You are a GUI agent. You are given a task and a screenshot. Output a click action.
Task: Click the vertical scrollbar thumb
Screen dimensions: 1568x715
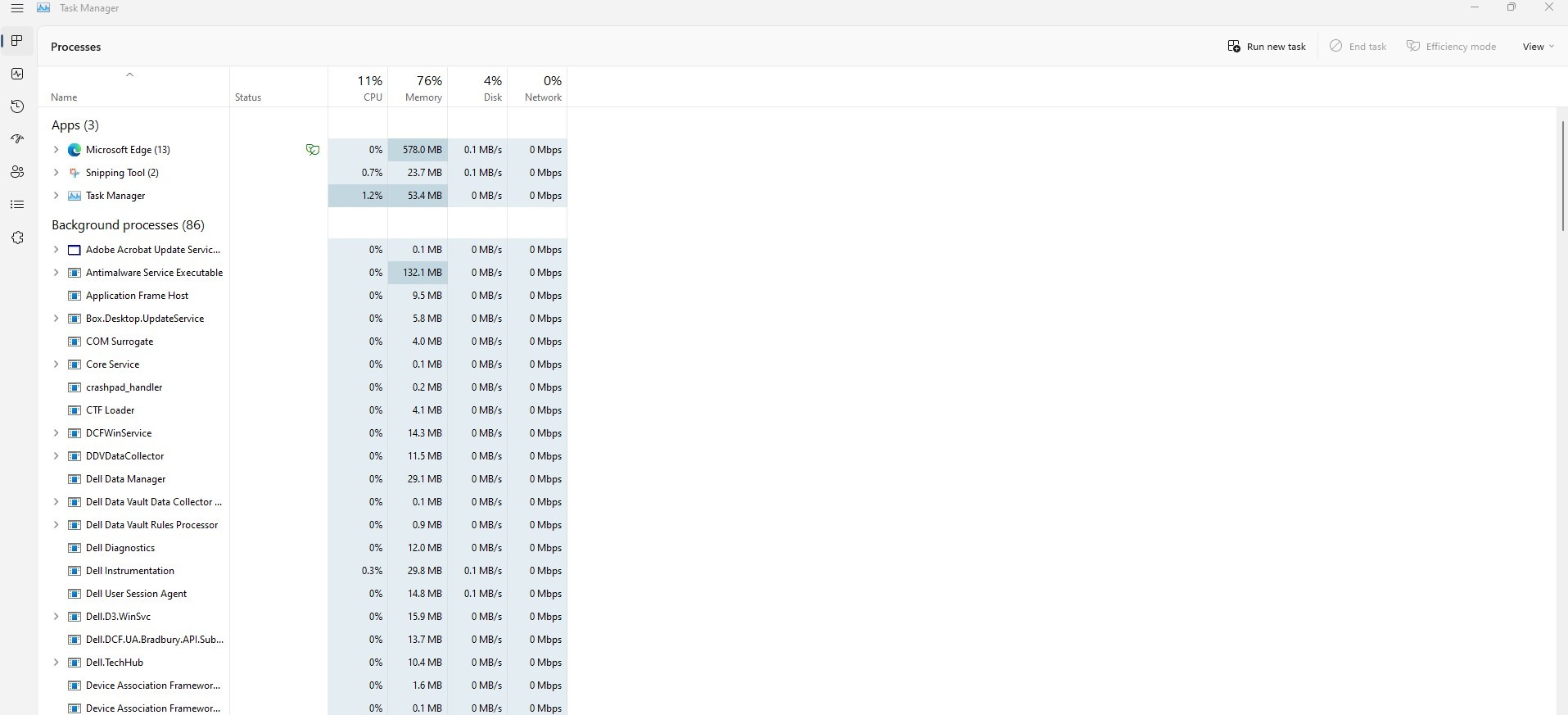[1562, 175]
